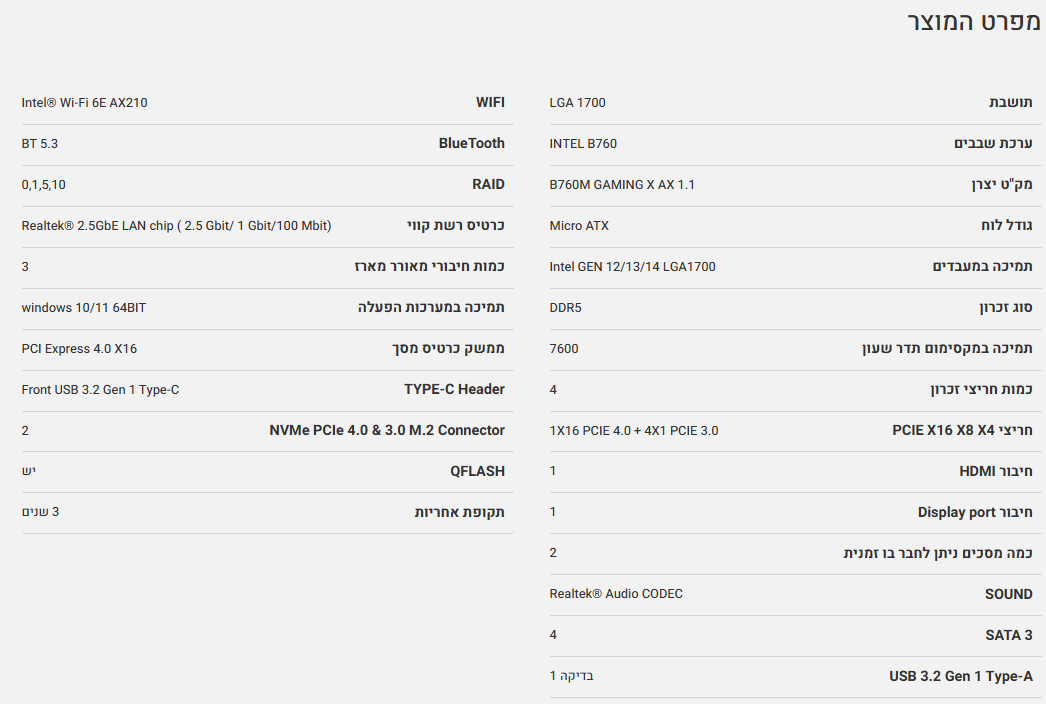
Task: Click the RAID spec label
Action: point(488,185)
